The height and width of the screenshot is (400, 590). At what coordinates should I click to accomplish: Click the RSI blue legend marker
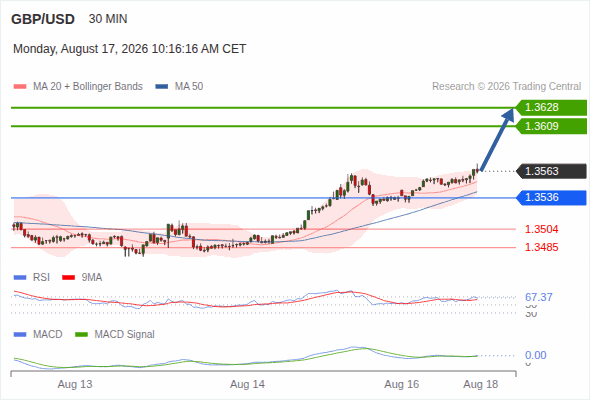(x=20, y=278)
